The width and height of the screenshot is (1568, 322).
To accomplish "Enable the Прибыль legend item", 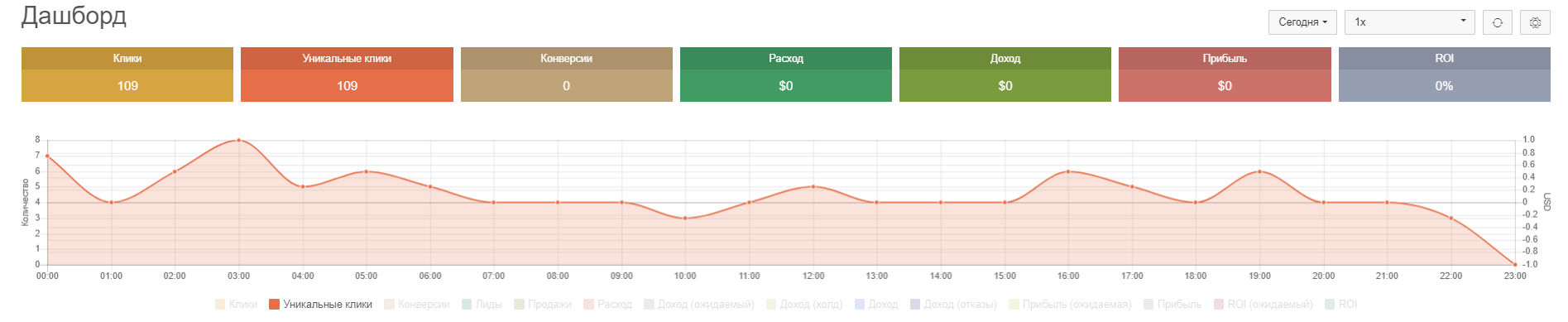I will (x=1172, y=305).
